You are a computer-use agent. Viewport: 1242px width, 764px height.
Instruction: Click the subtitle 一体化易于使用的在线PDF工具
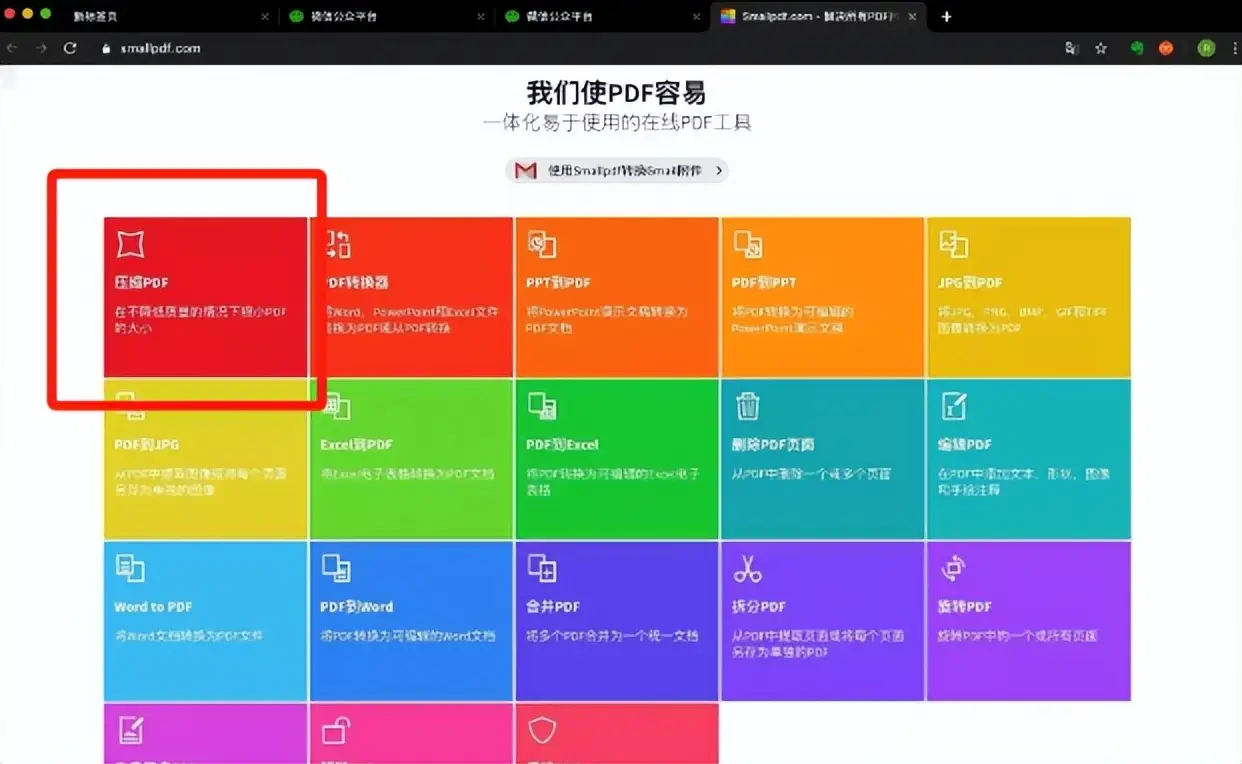[617, 123]
